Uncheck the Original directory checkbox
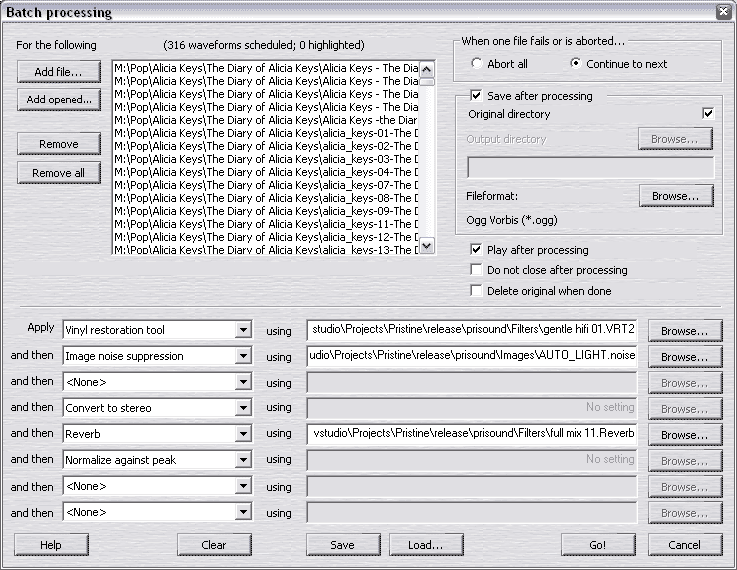The height and width of the screenshot is (570, 737). [x=708, y=113]
